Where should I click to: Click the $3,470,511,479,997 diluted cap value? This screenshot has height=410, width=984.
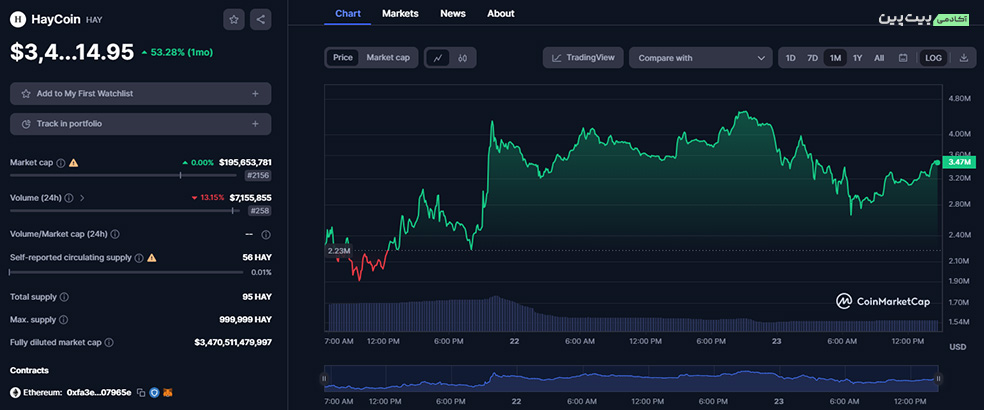click(x=233, y=343)
